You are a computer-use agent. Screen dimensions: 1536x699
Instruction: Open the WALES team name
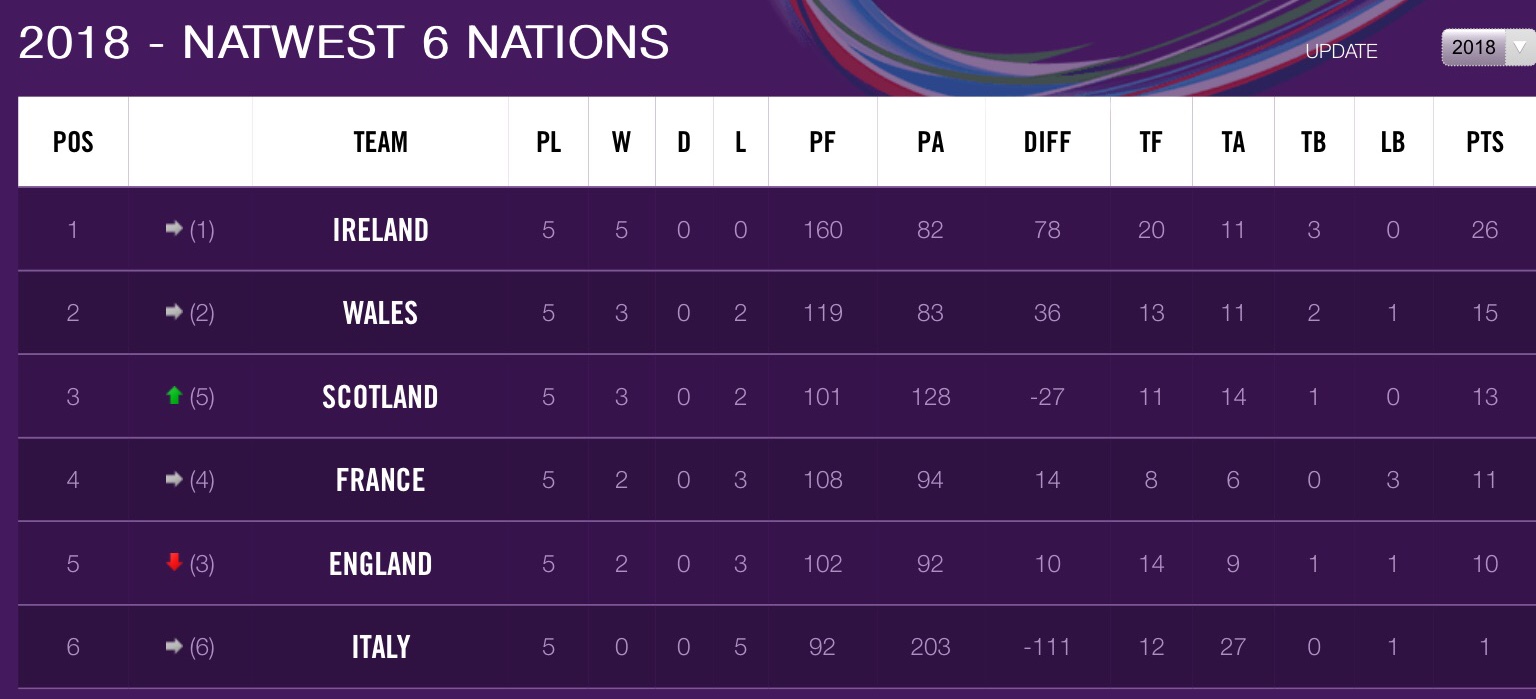point(380,313)
